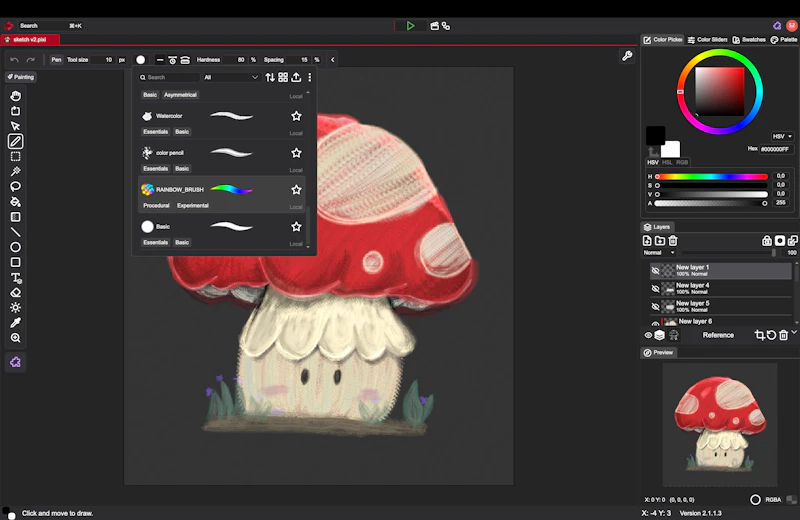This screenshot has height=520, width=800.
Task: Switch to Color Sliders tab
Action: click(x=707, y=40)
